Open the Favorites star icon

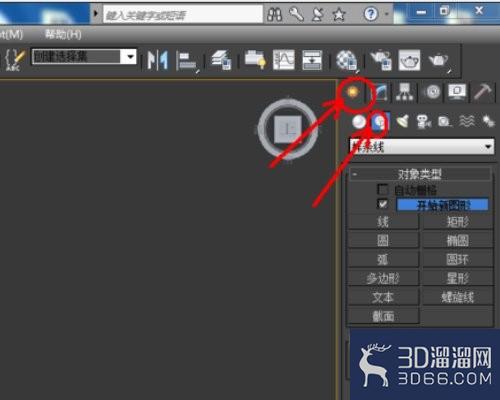339,14
